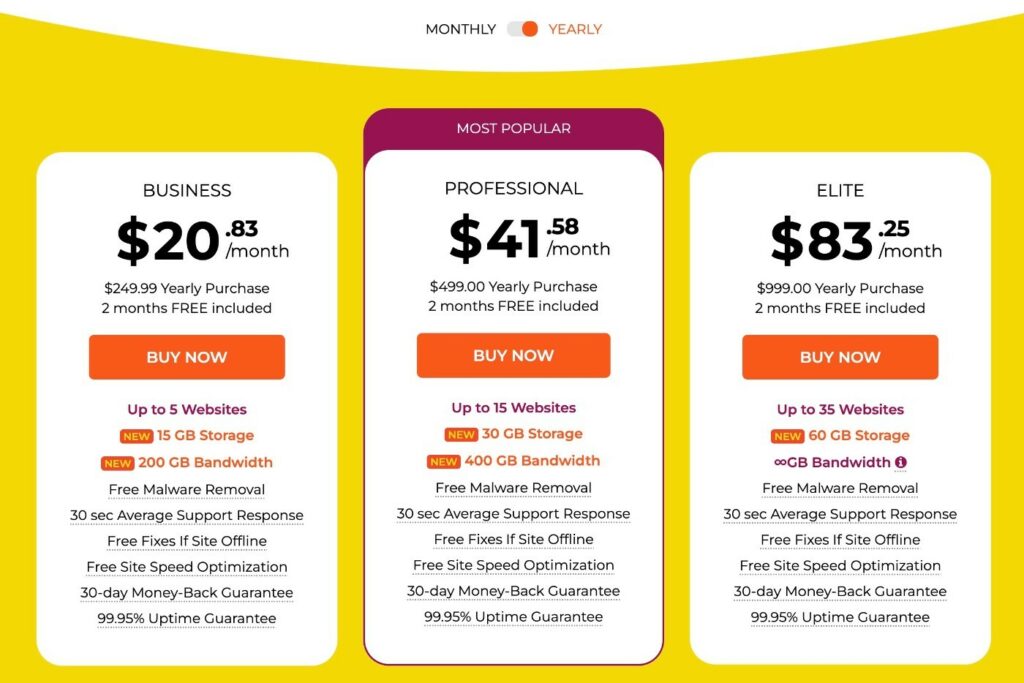Image resolution: width=1024 pixels, height=683 pixels.
Task: Click BUY NOW for Elite plan
Action: (x=840, y=357)
